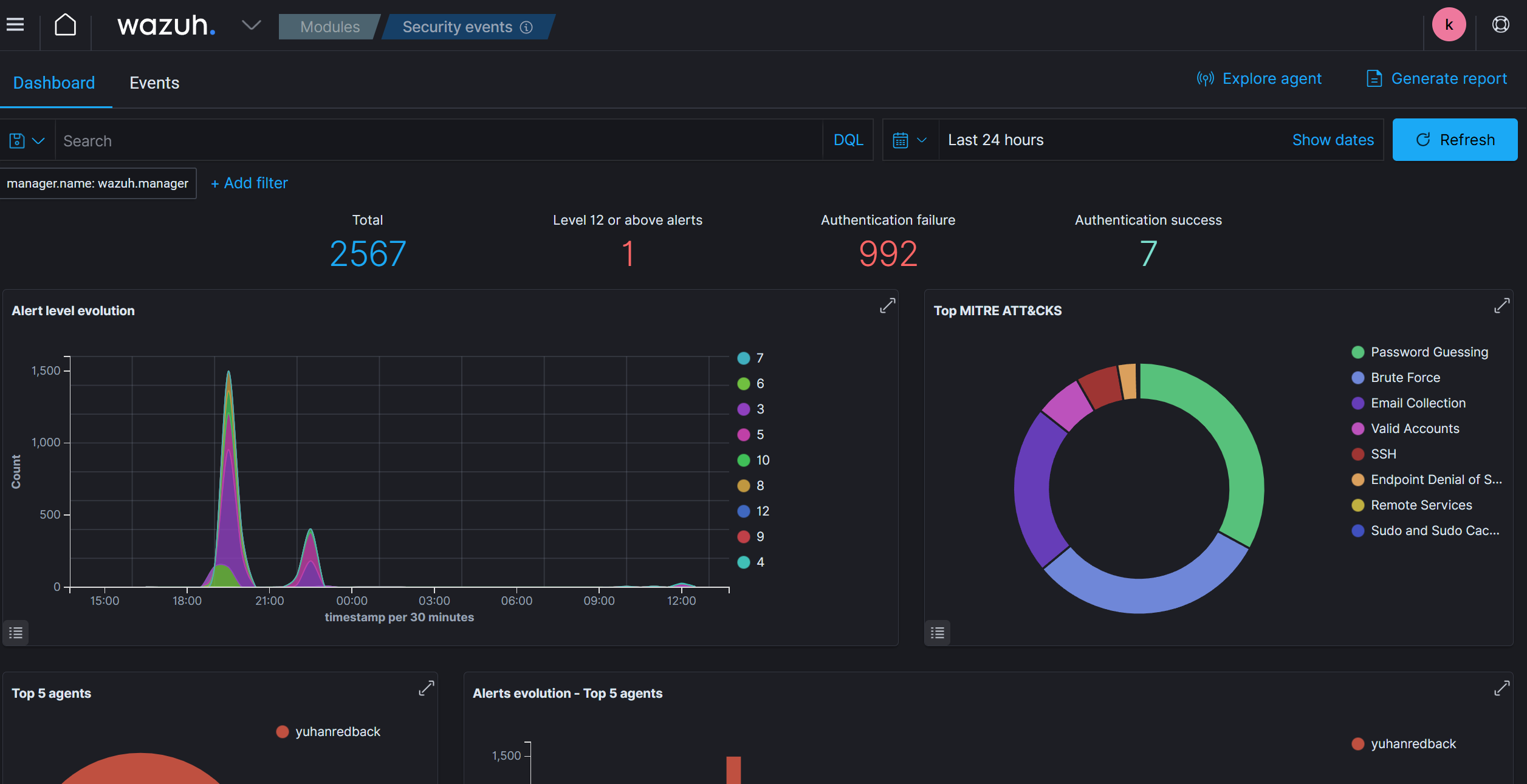Screen dimensions: 1527x784
Task: Click the Level 12 alerts value 1
Action: click(628, 254)
